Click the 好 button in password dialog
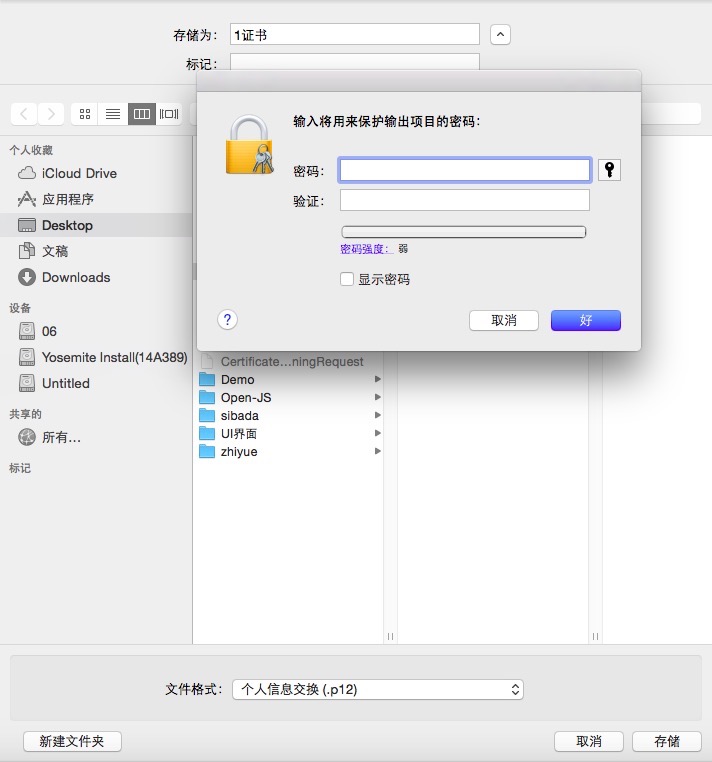Screen dimensions: 712x762 pyautogui.click(x=585, y=320)
